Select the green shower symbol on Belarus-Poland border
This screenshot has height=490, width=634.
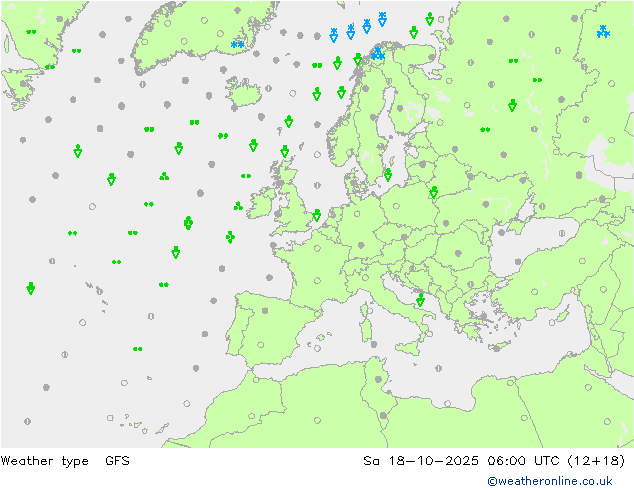tap(434, 192)
